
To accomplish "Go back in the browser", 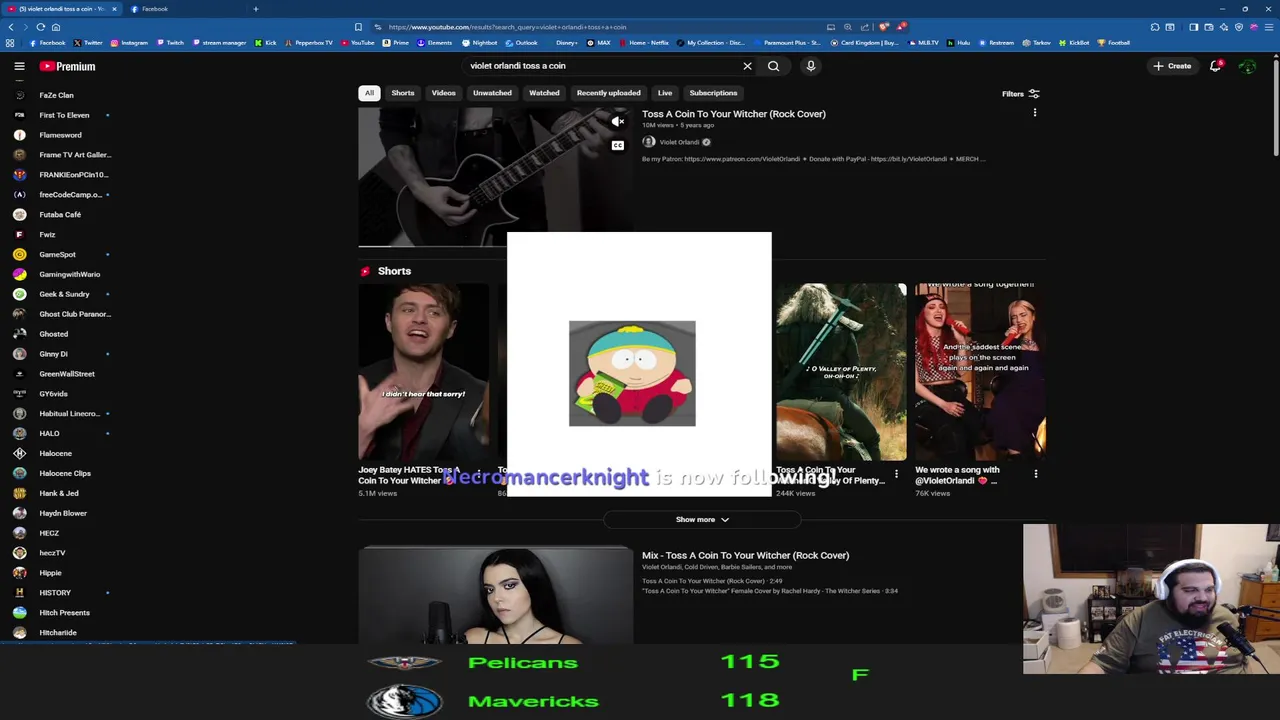I will [11, 27].
